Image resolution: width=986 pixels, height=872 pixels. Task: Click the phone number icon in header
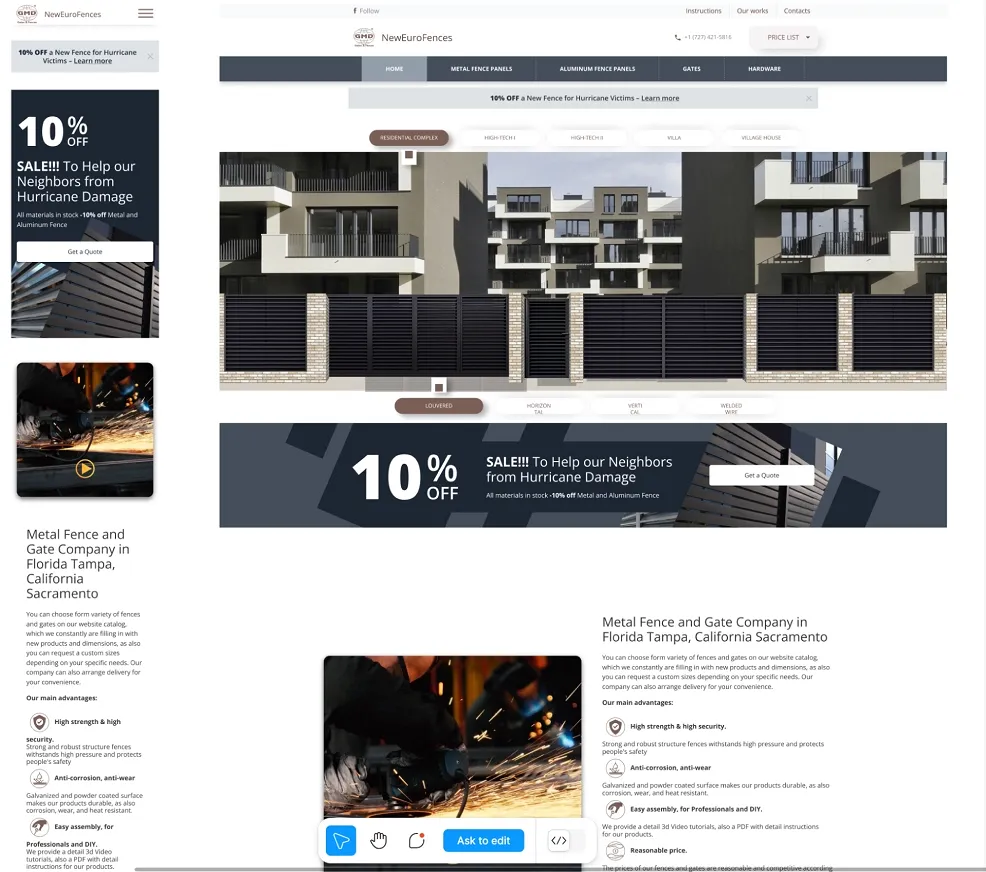coord(678,37)
